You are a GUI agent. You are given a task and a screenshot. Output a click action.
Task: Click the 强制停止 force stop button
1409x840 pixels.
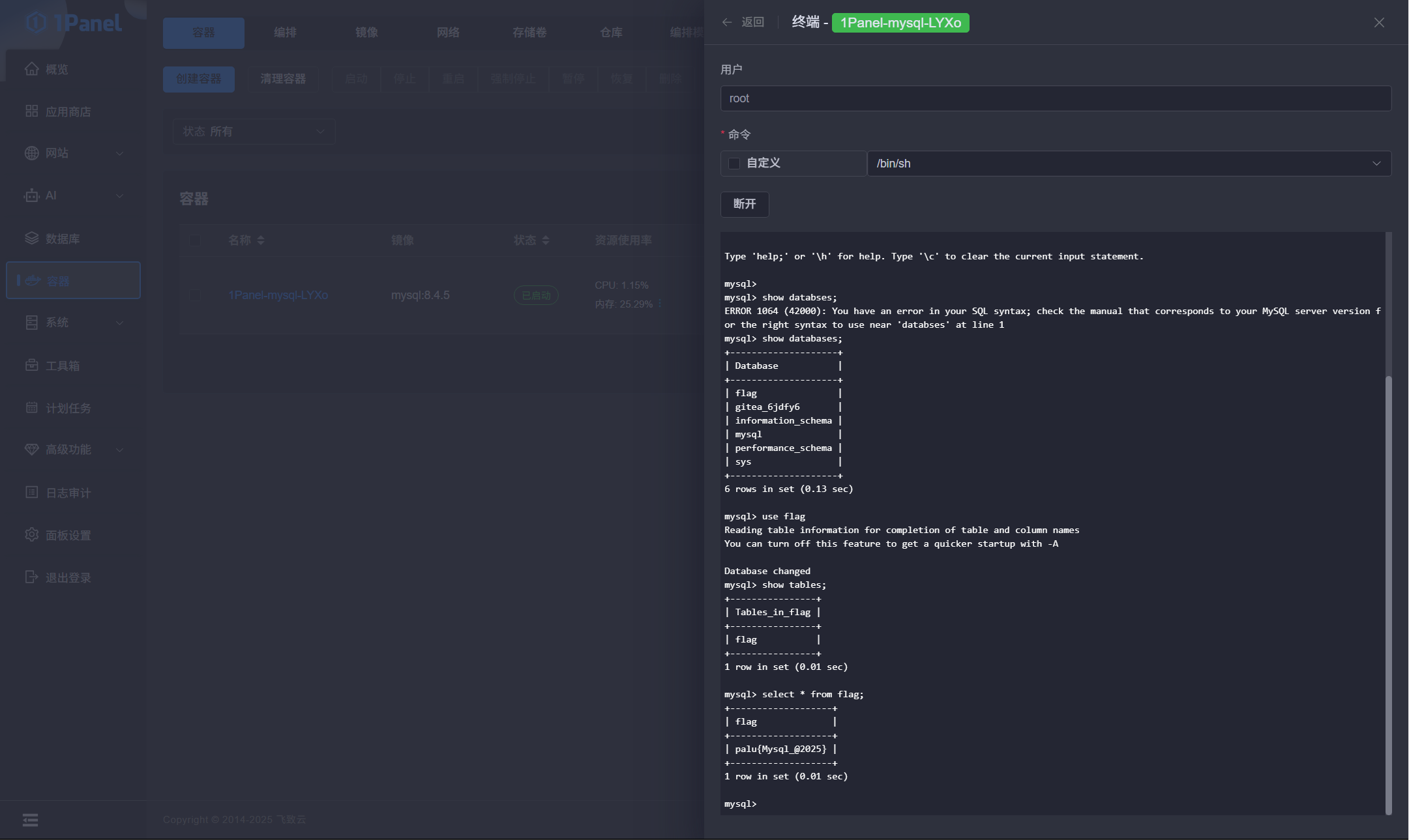coord(513,79)
